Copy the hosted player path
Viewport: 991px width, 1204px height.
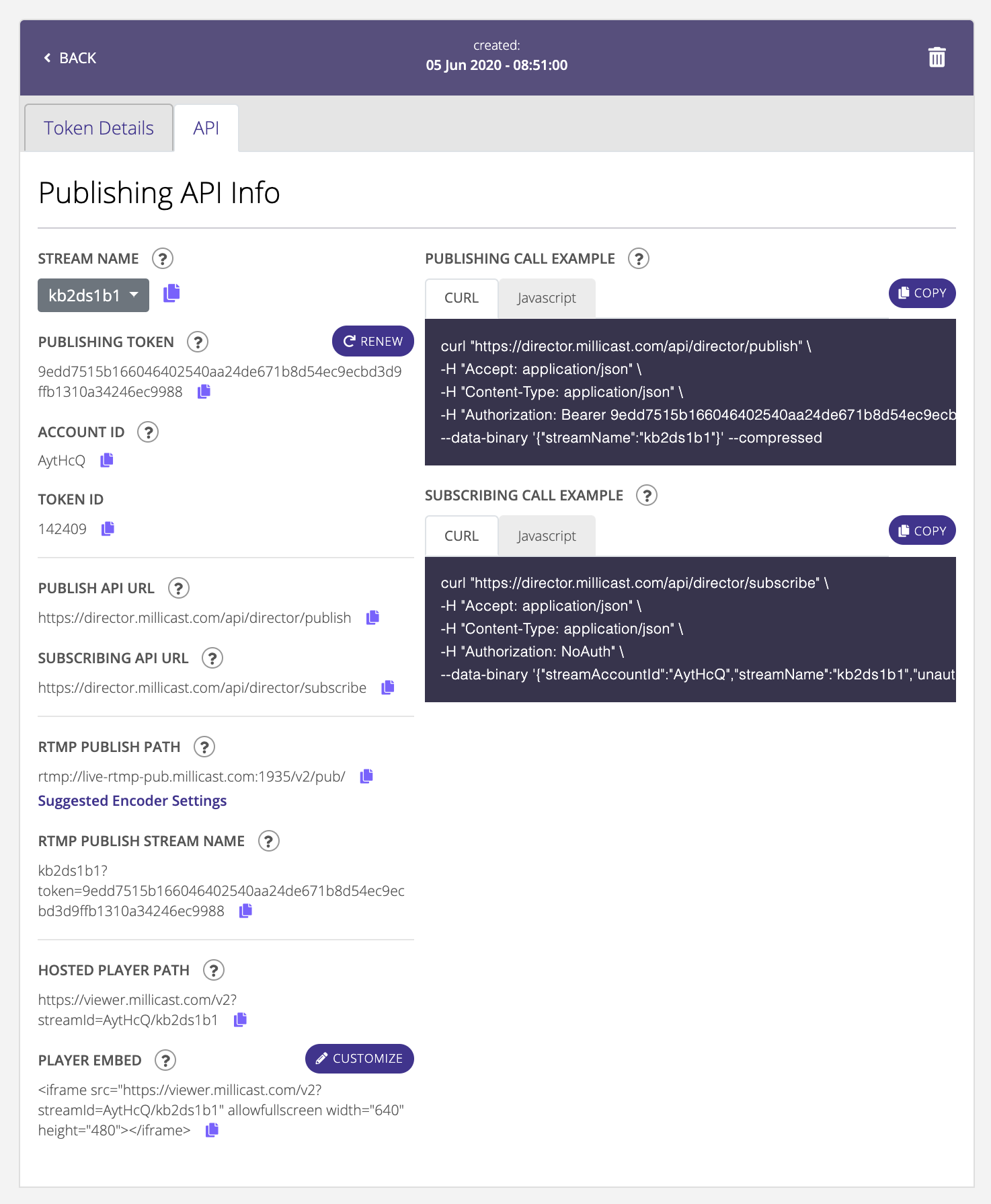(x=240, y=1020)
